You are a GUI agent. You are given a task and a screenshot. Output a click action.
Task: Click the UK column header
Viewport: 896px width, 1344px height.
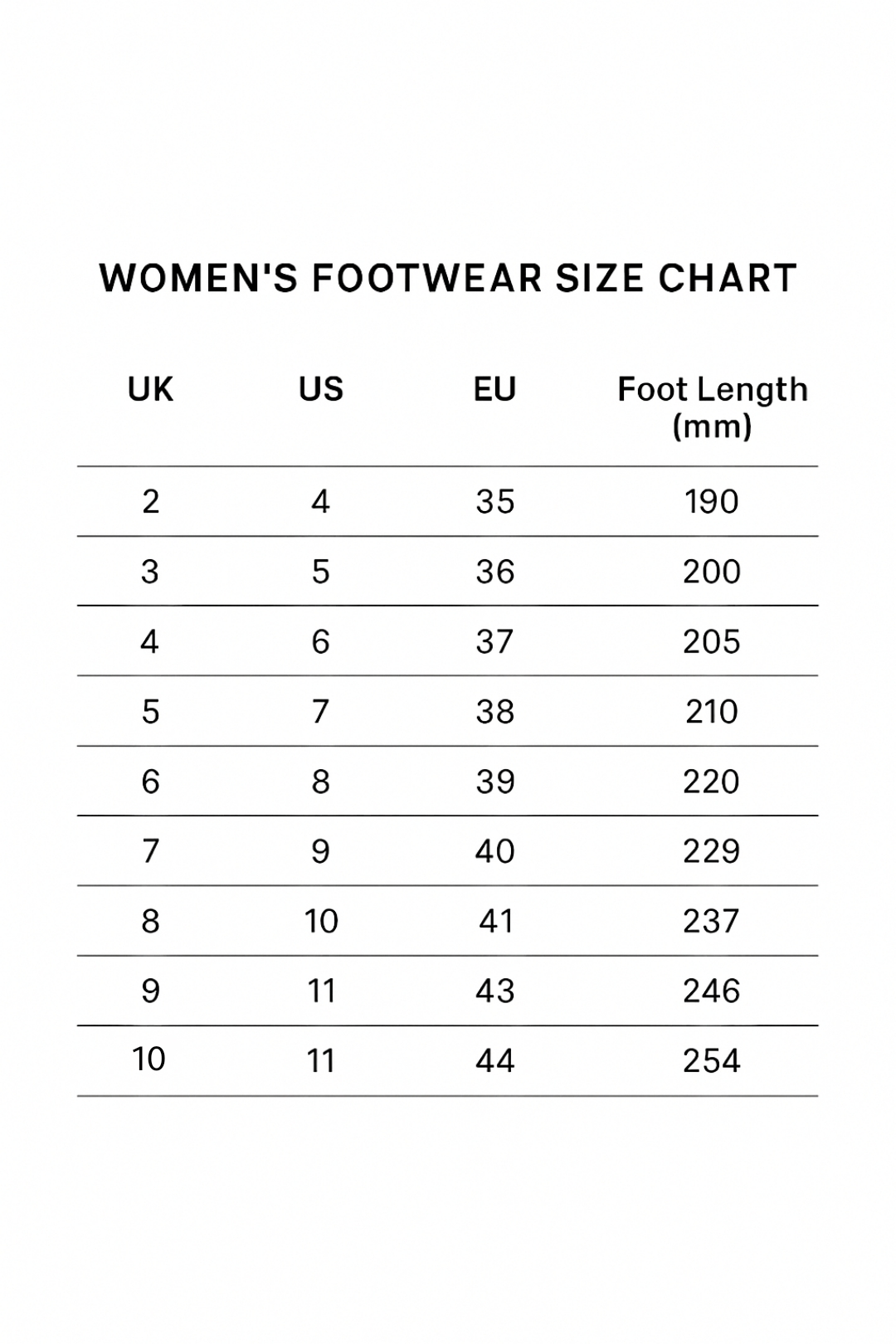pos(150,389)
